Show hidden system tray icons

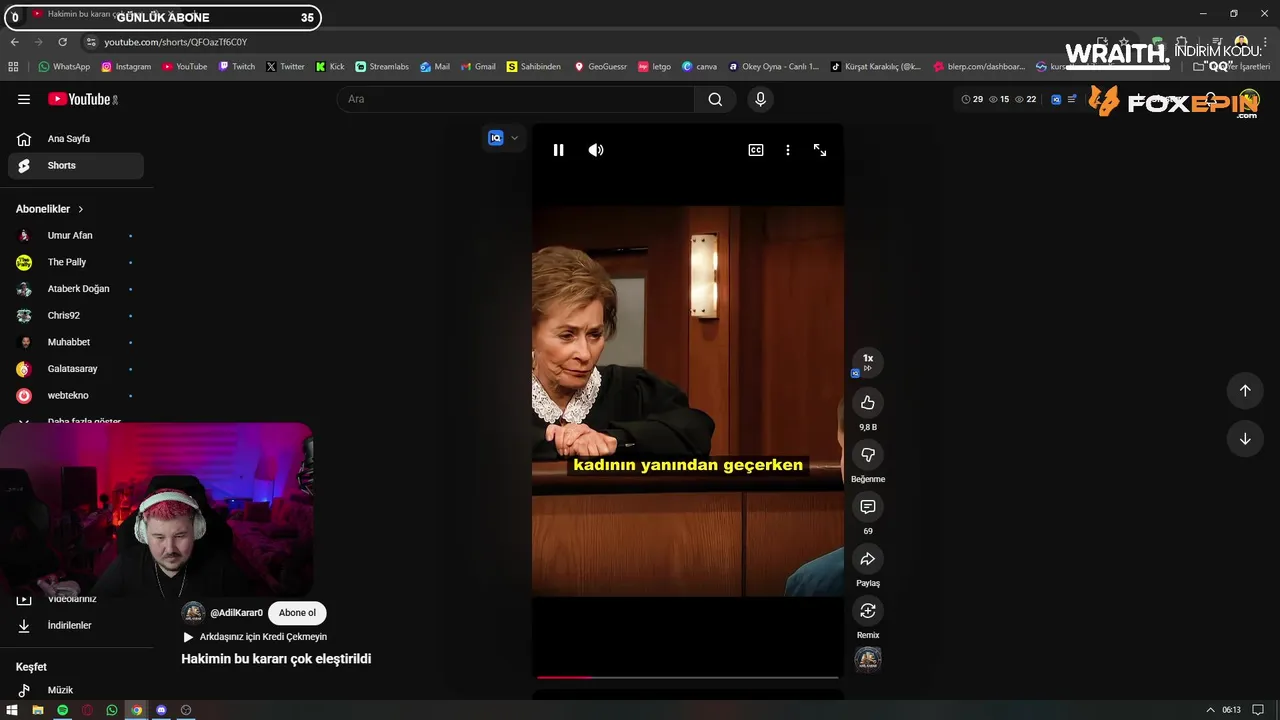[x=1210, y=710]
